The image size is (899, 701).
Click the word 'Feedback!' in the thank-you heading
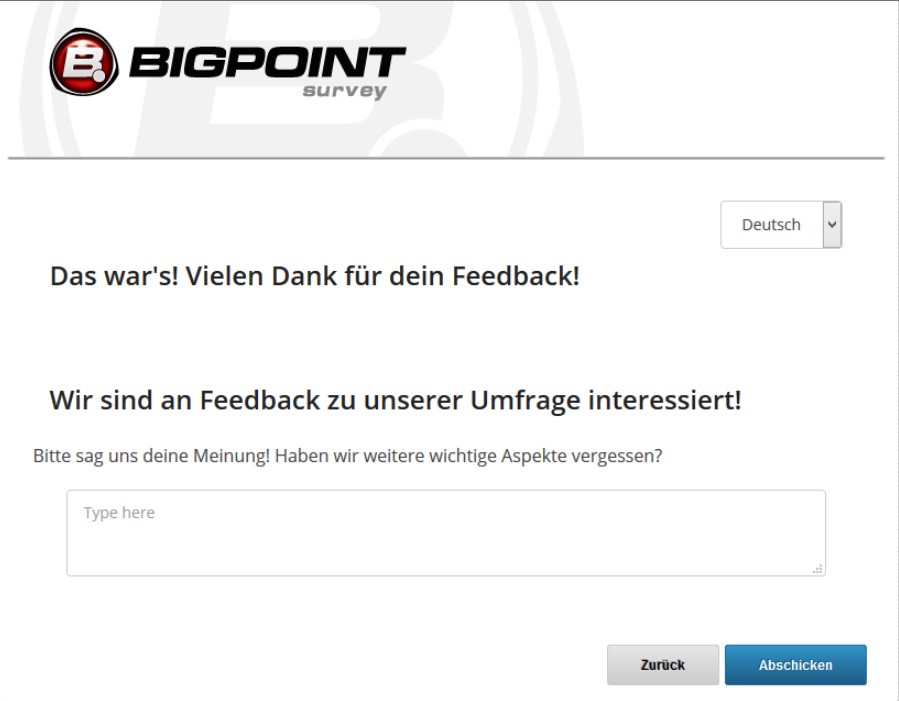click(x=516, y=276)
